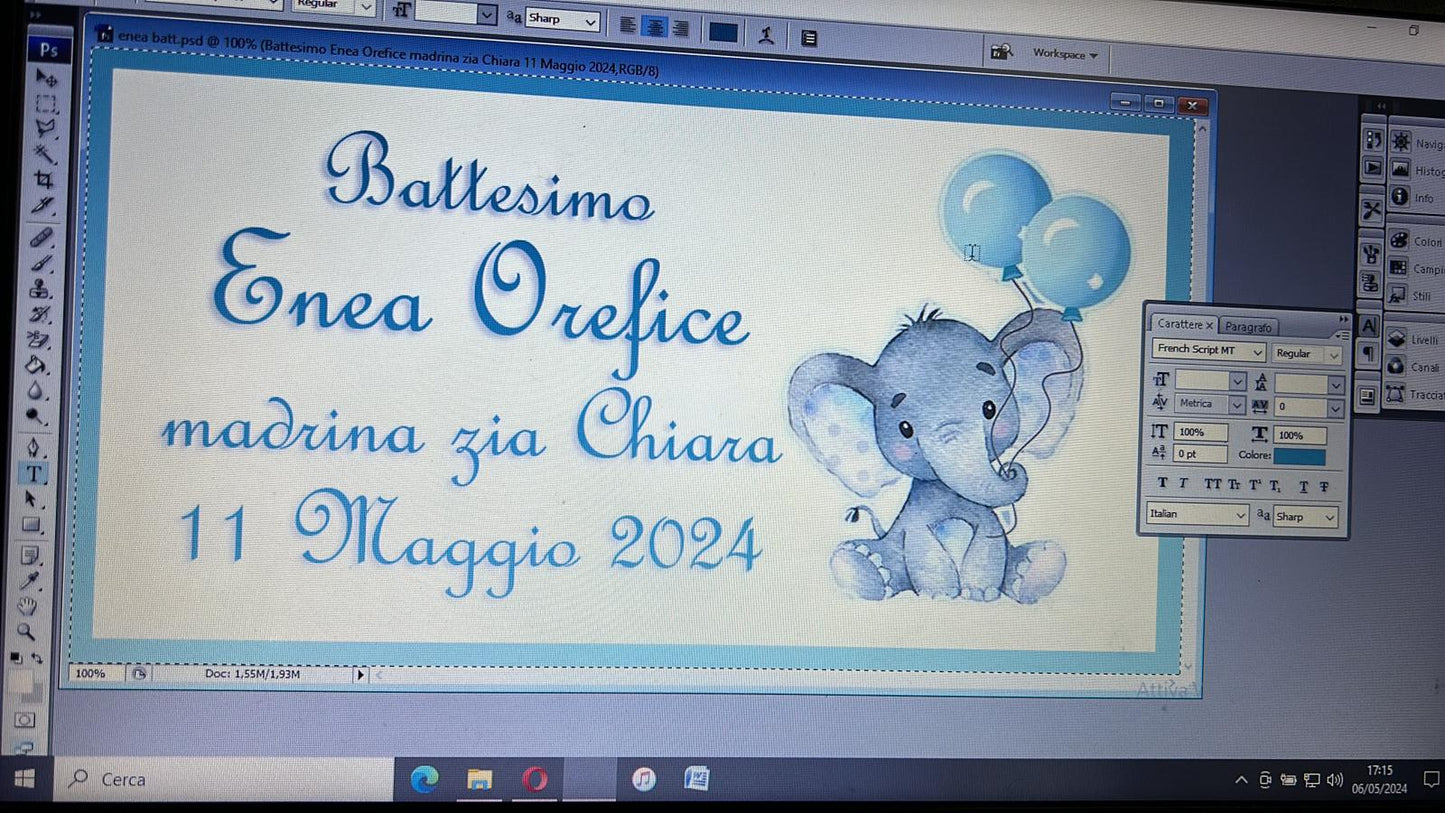The width and height of the screenshot is (1445, 813).
Task: Select the History Brush tool
Action: [x=39, y=314]
